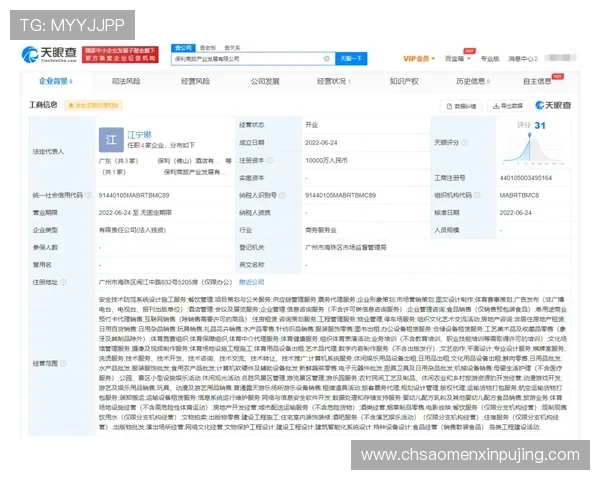Click the orange notice badge beside 工商信息
Viewport: 600px width, 480px height.
93,105
